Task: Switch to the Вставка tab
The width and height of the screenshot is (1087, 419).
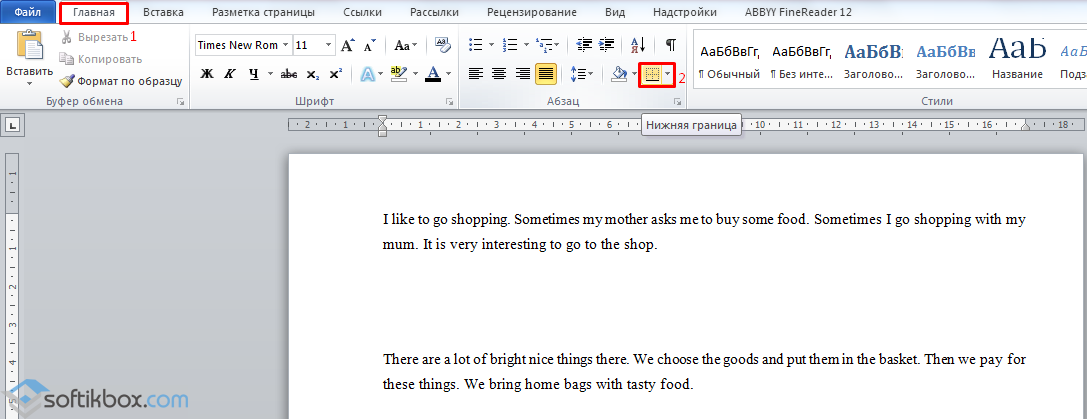Action: pos(162,13)
